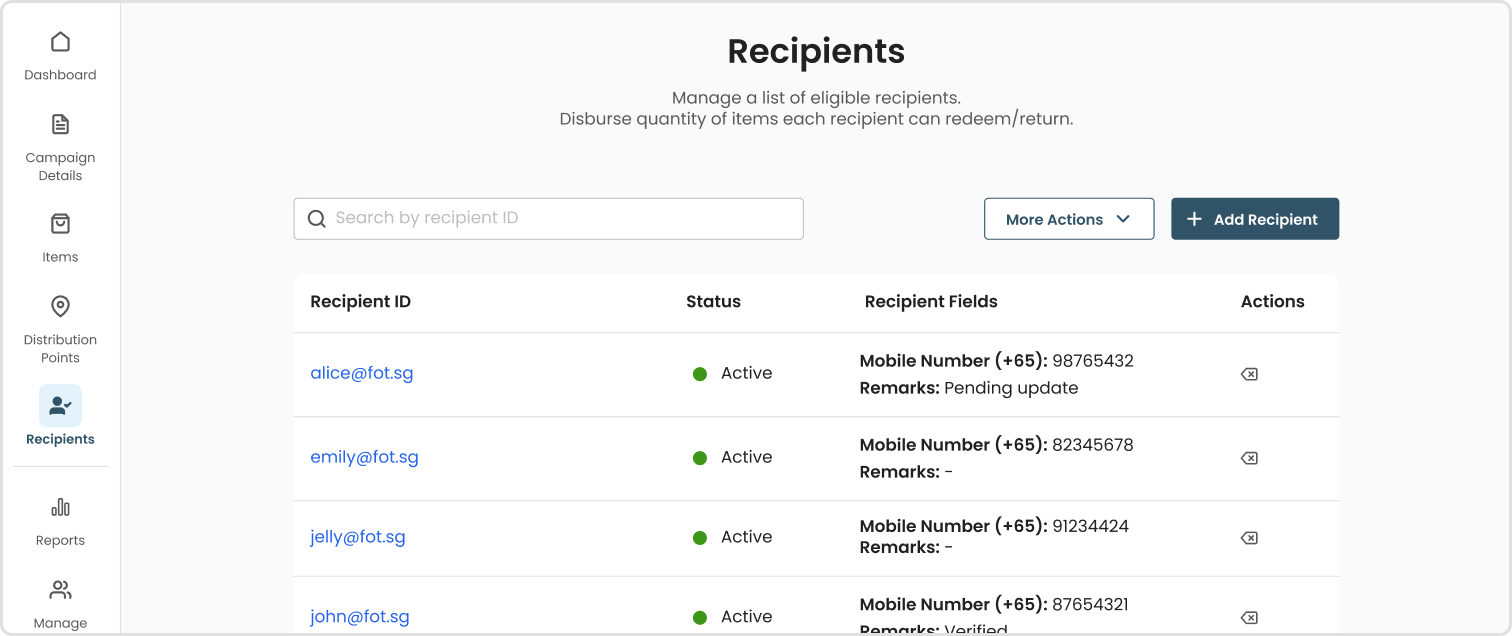Delete recipient john@fot.sg via row icon

[1249, 618]
